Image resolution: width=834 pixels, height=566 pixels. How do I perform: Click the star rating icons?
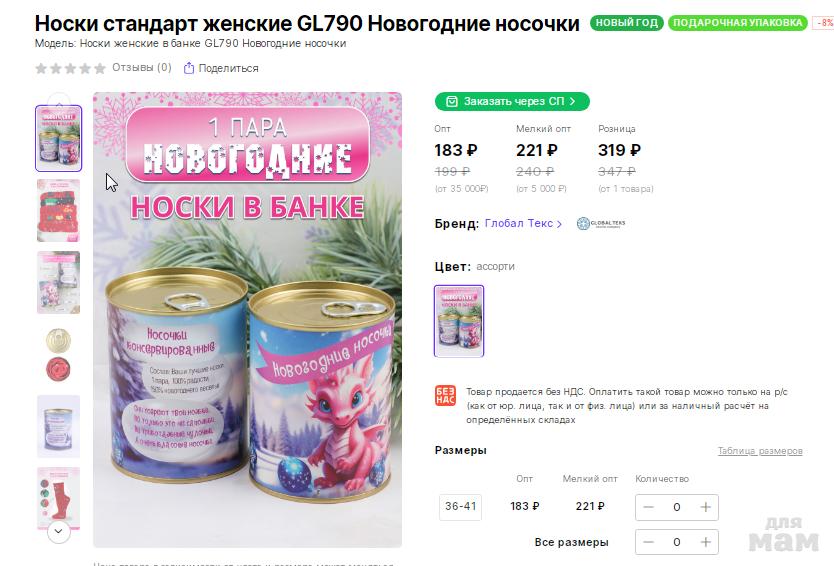click(70, 68)
